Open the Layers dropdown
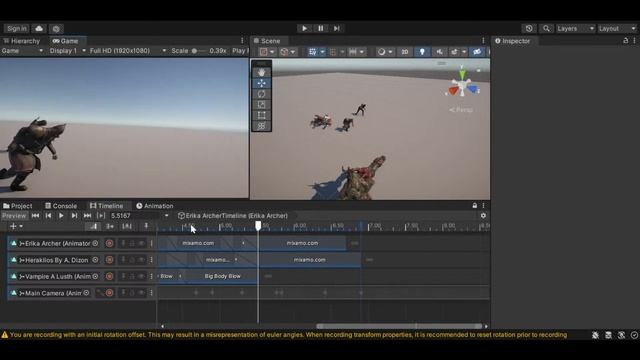640x360 pixels. tap(575, 29)
